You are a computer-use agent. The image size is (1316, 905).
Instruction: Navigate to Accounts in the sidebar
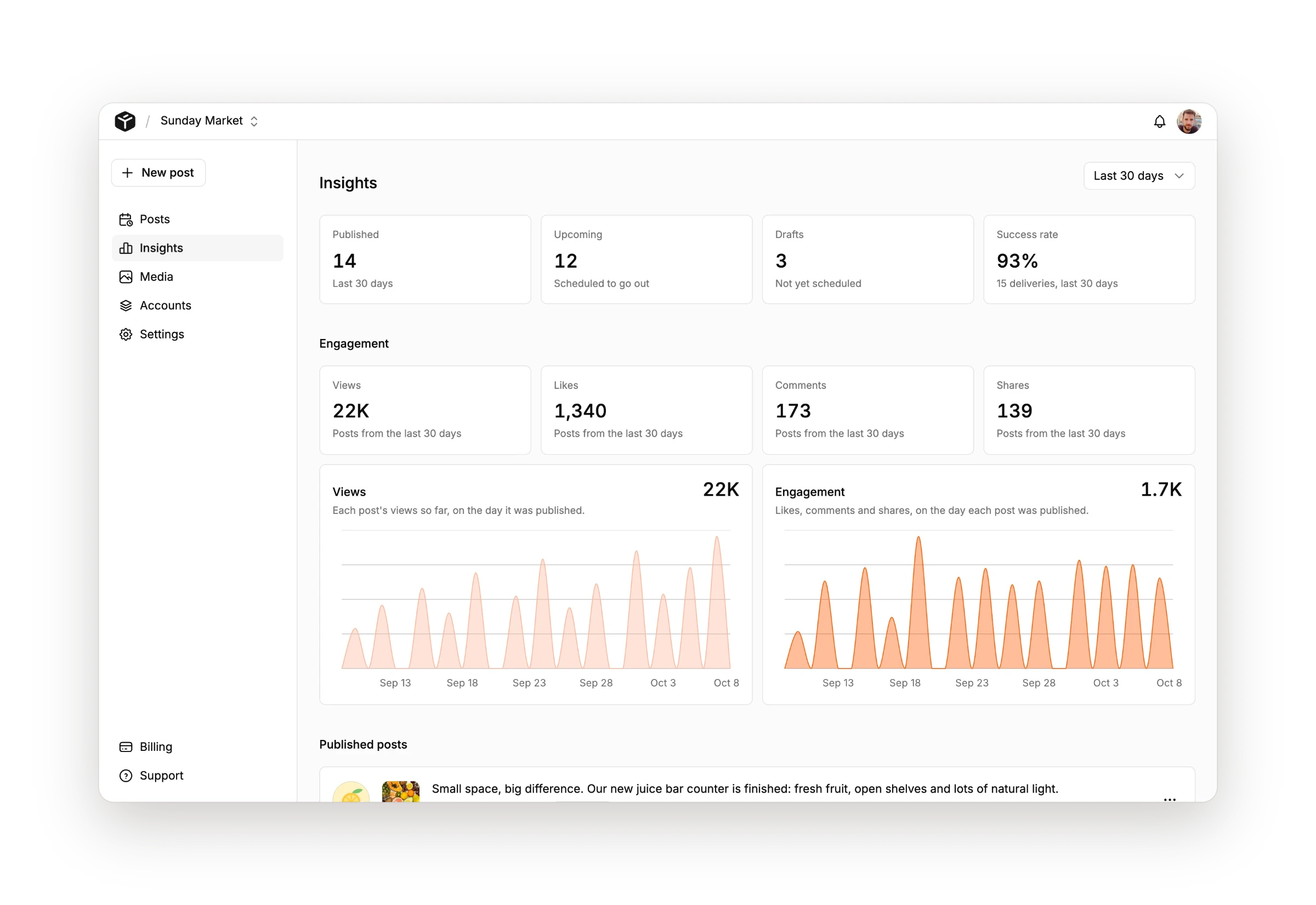[197, 306]
